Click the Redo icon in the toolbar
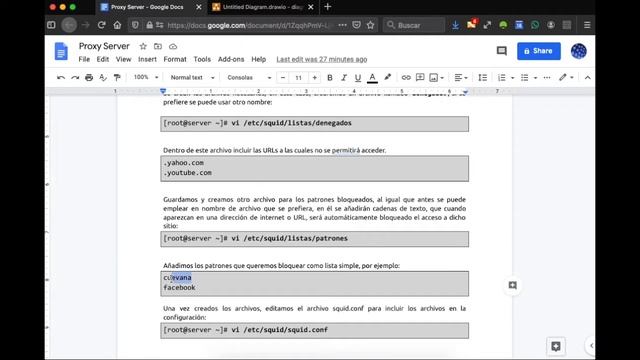 pyautogui.click(x=75, y=78)
